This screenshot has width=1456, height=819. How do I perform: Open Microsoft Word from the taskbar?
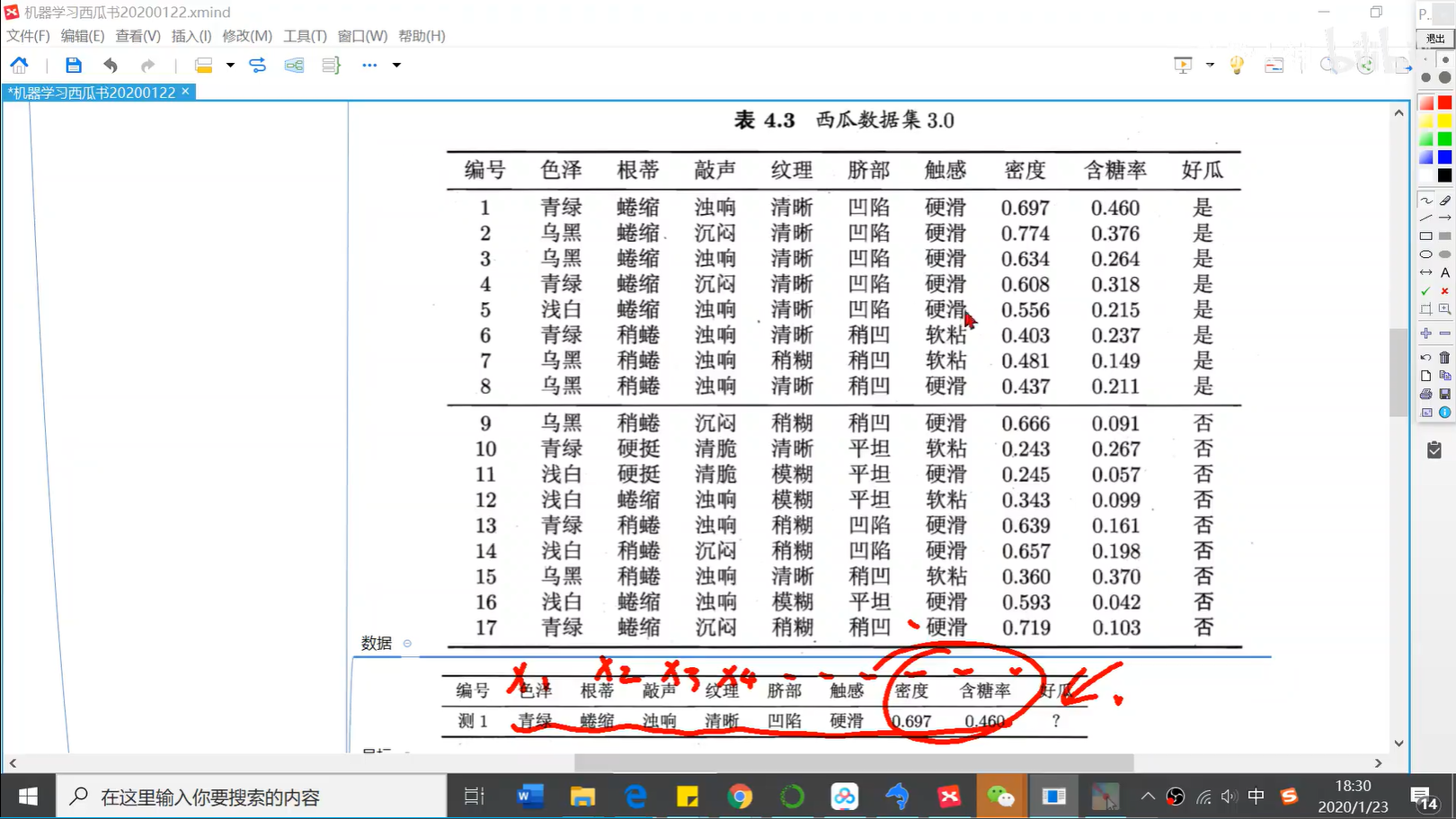tap(530, 797)
